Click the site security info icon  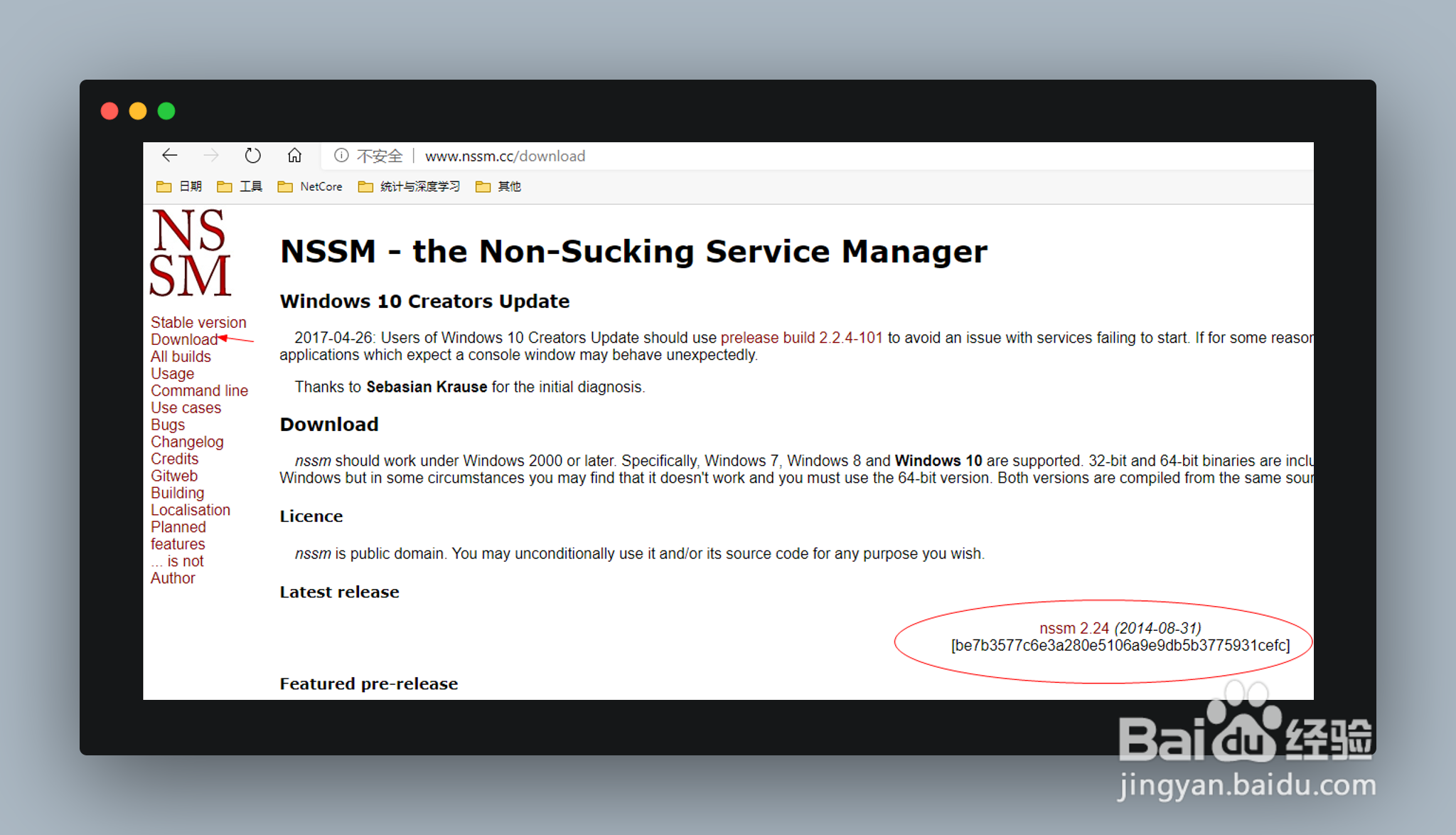coord(341,155)
